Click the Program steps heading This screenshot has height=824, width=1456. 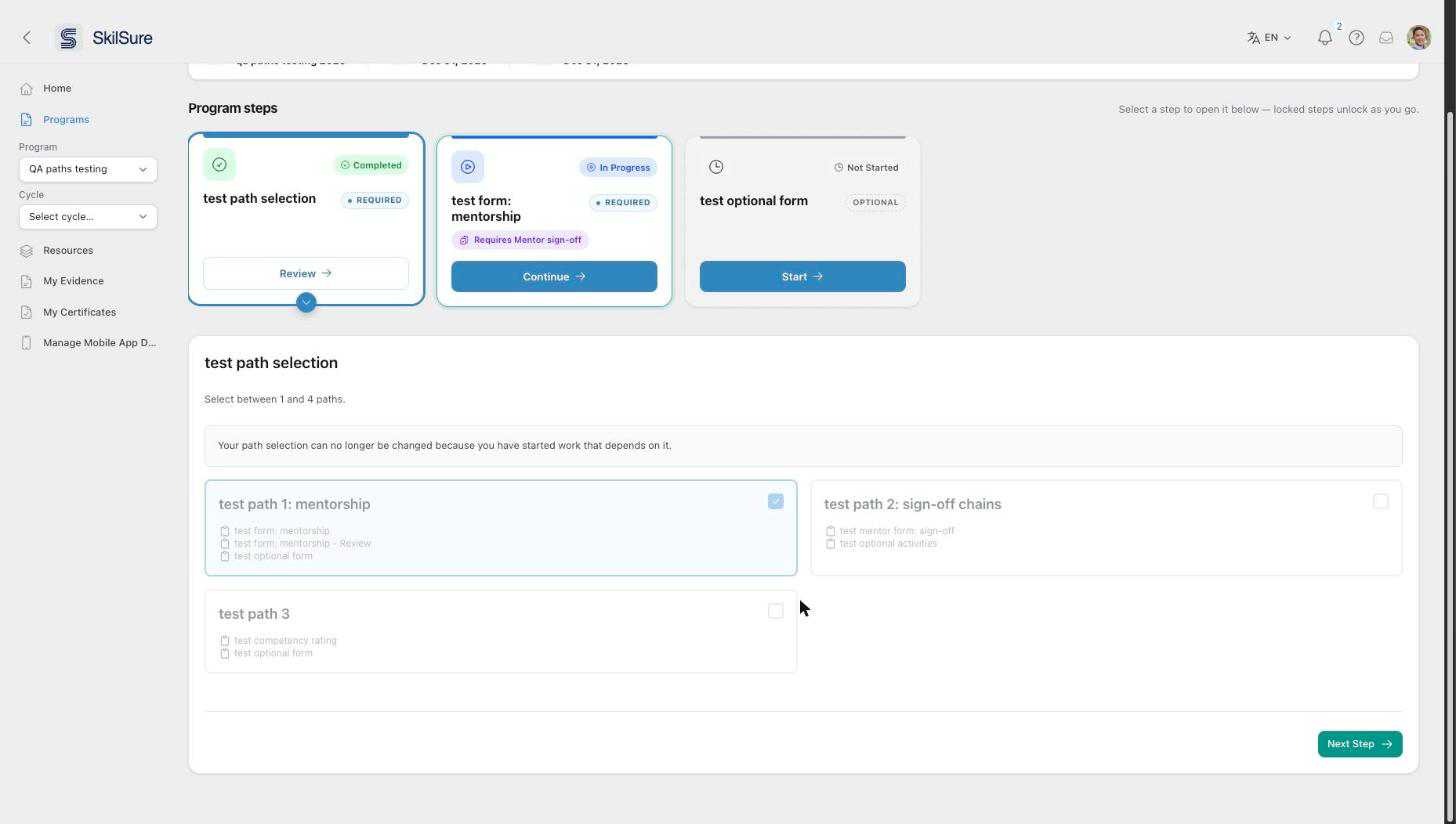tap(233, 108)
